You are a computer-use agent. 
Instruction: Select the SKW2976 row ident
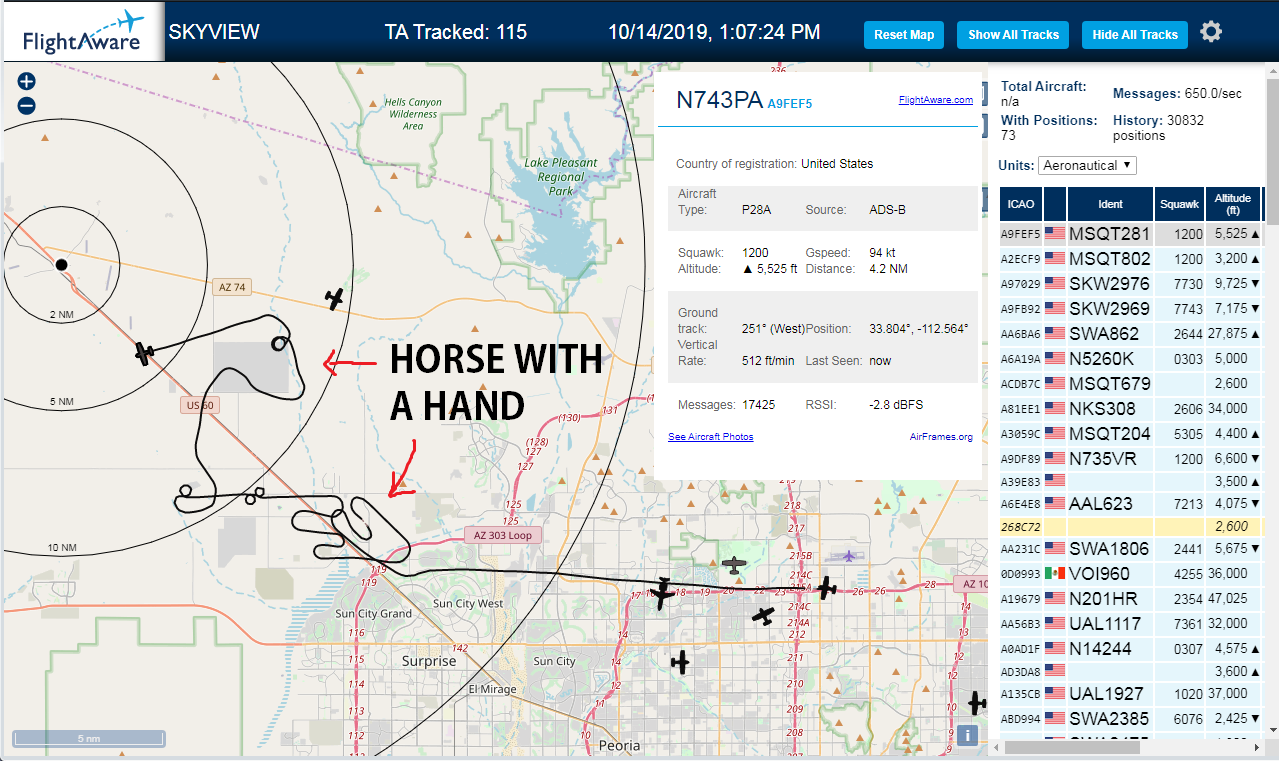pos(1110,284)
